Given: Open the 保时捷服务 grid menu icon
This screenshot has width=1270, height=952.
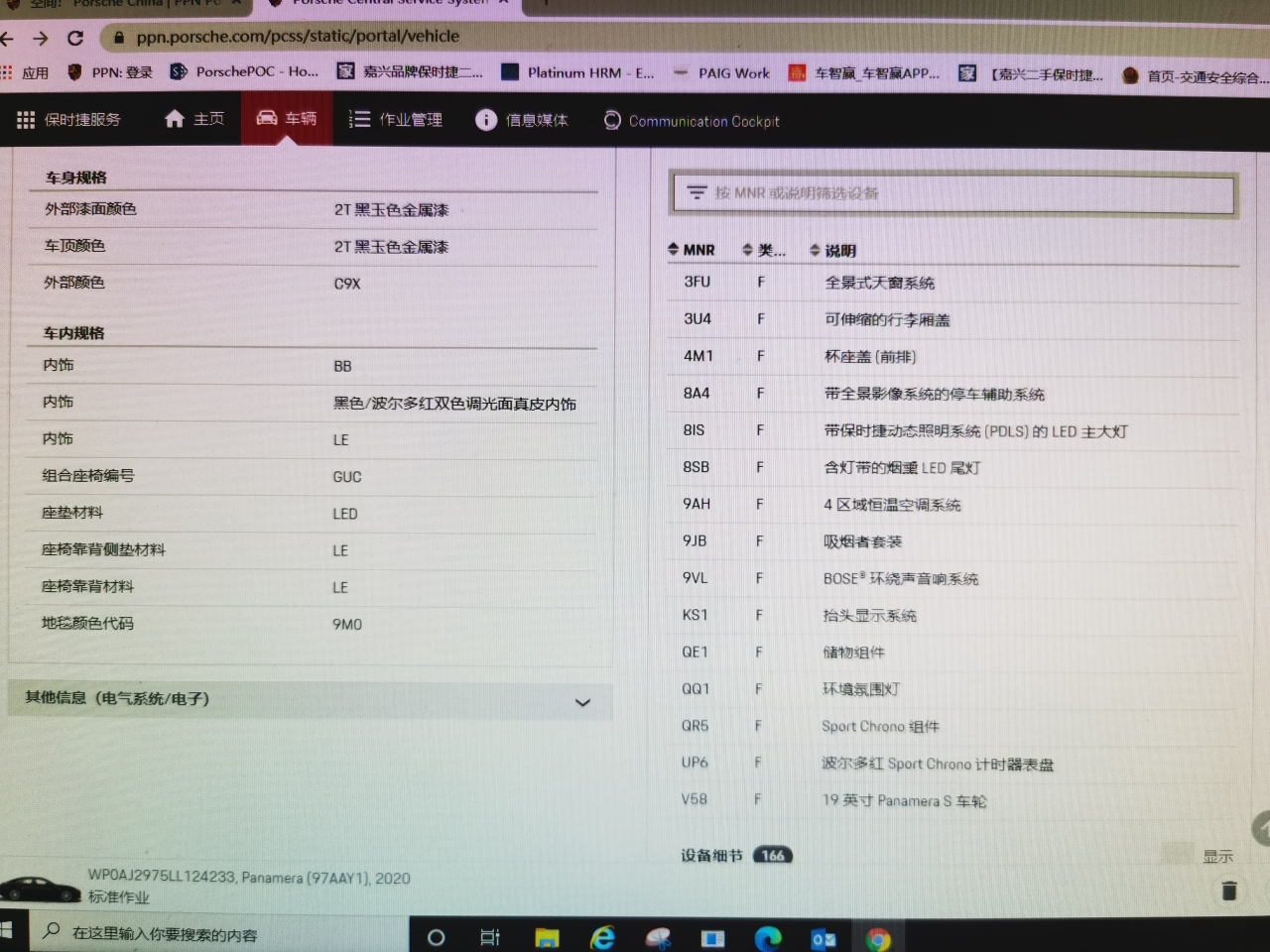Looking at the screenshot, I should click(x=26, y=120).
